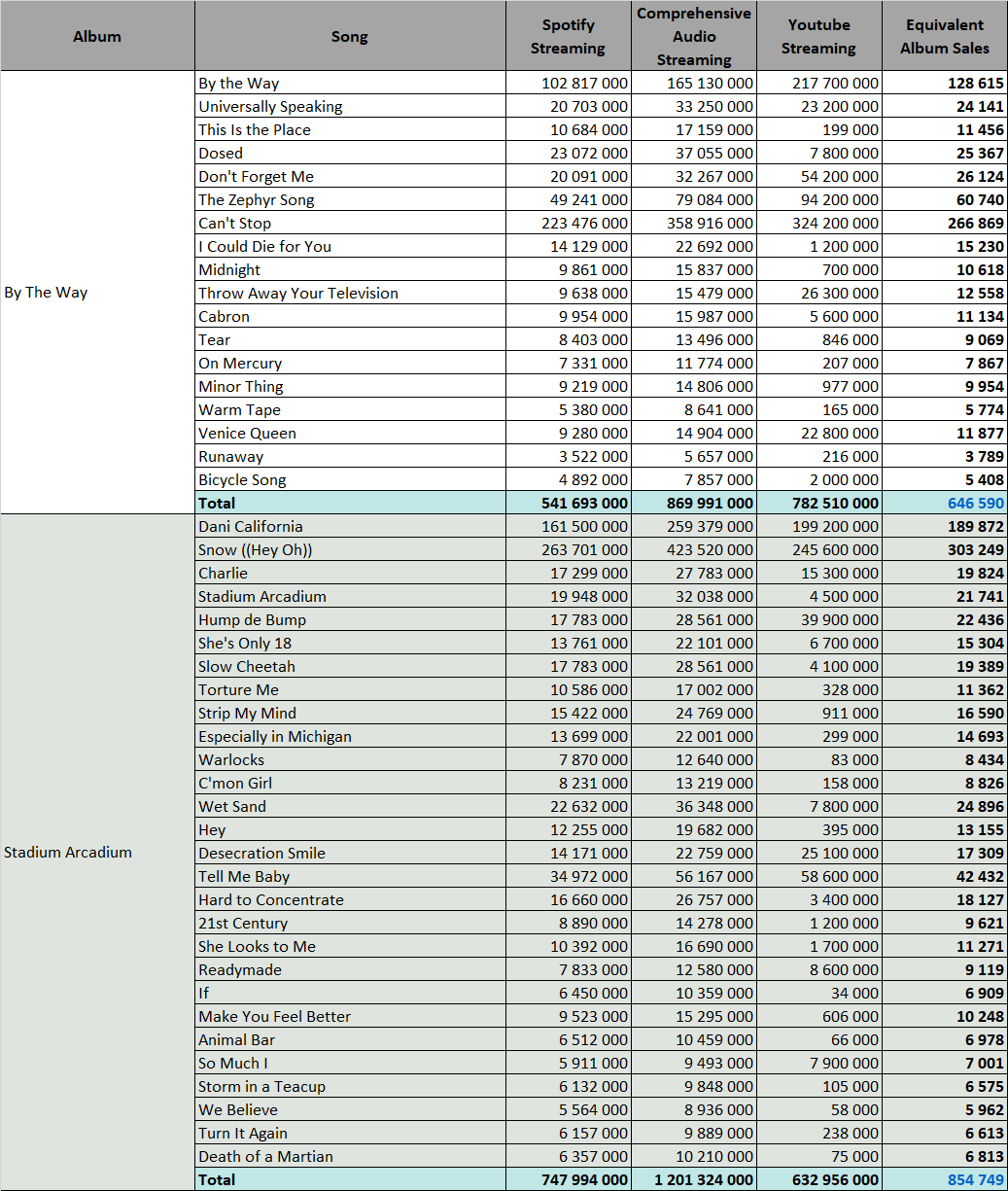
Task: Click Youtube value 324 200 000
Action: click(x=818, y=223)
